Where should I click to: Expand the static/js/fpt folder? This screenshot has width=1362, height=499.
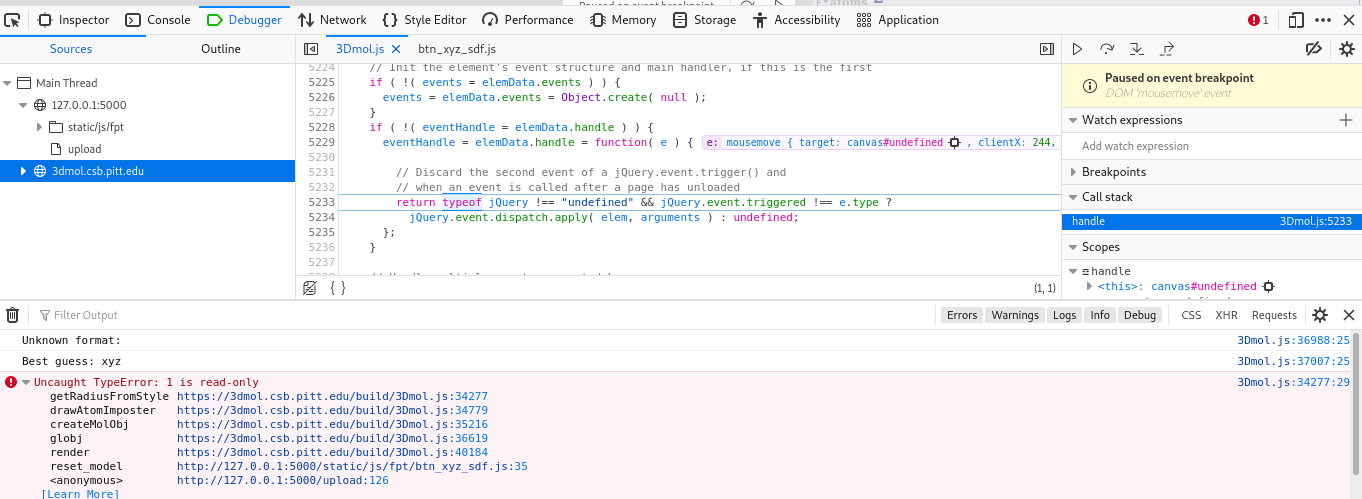tap(40, 127)
